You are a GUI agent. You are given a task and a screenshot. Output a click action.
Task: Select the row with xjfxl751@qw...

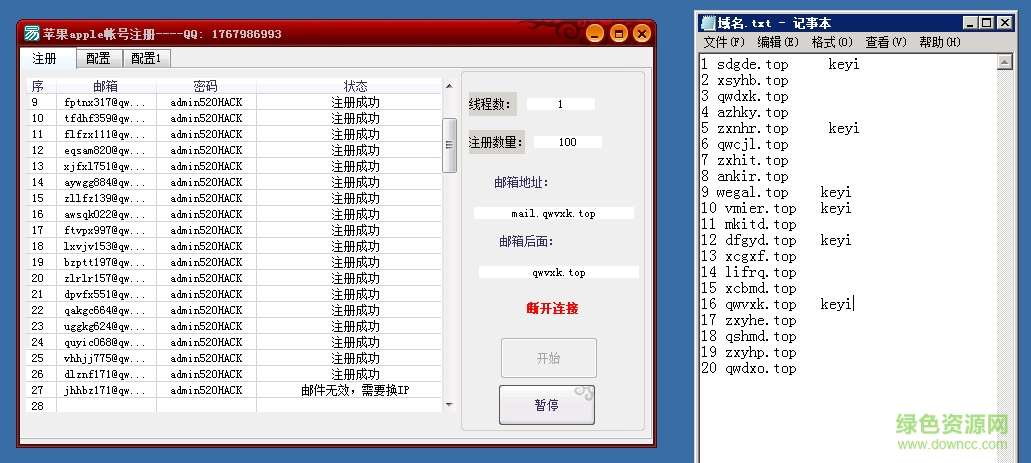[x=234, y=166]
